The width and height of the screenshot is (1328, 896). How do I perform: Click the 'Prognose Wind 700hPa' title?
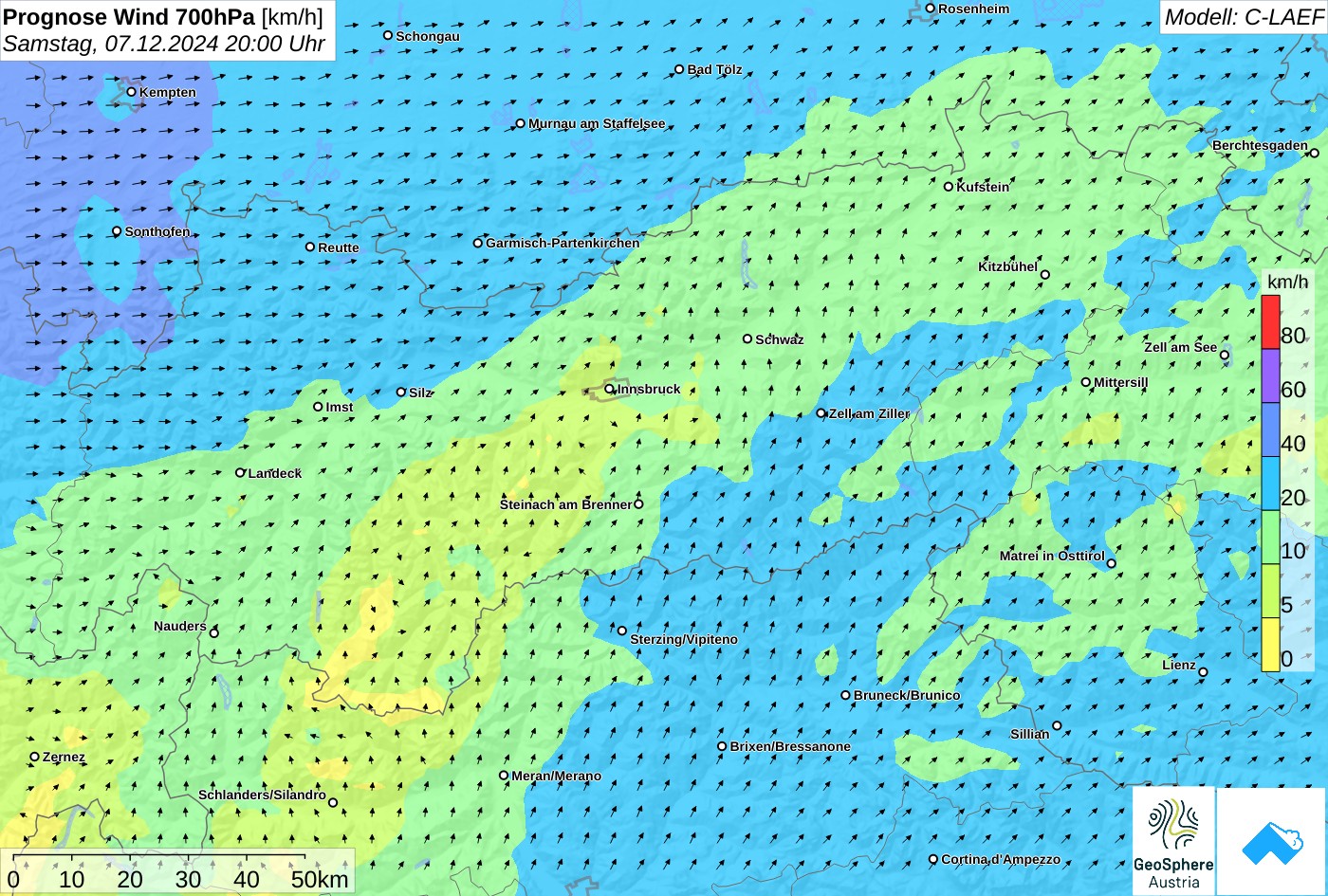point(130,16)
